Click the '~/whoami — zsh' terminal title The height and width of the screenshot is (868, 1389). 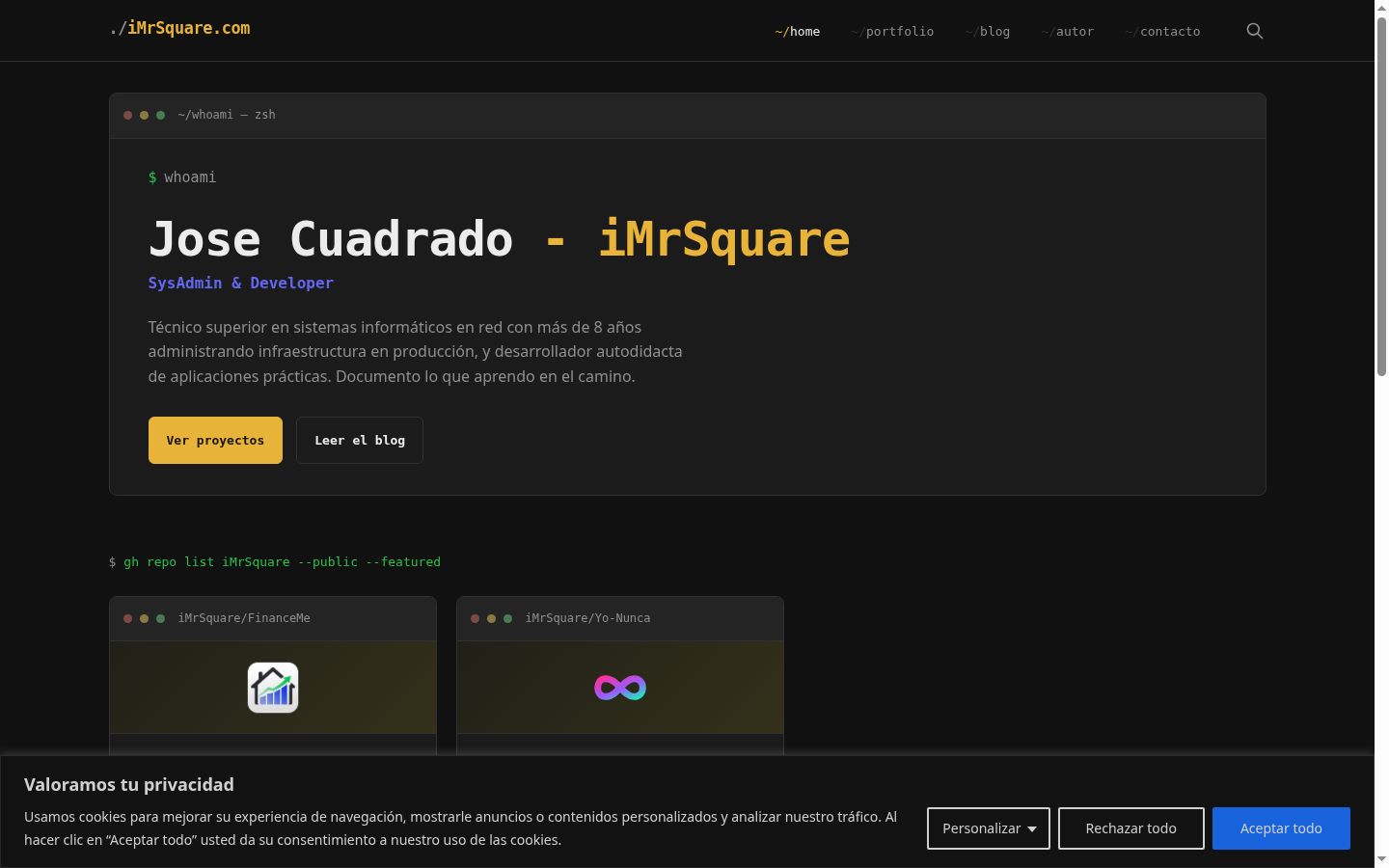tap(227, 115)
